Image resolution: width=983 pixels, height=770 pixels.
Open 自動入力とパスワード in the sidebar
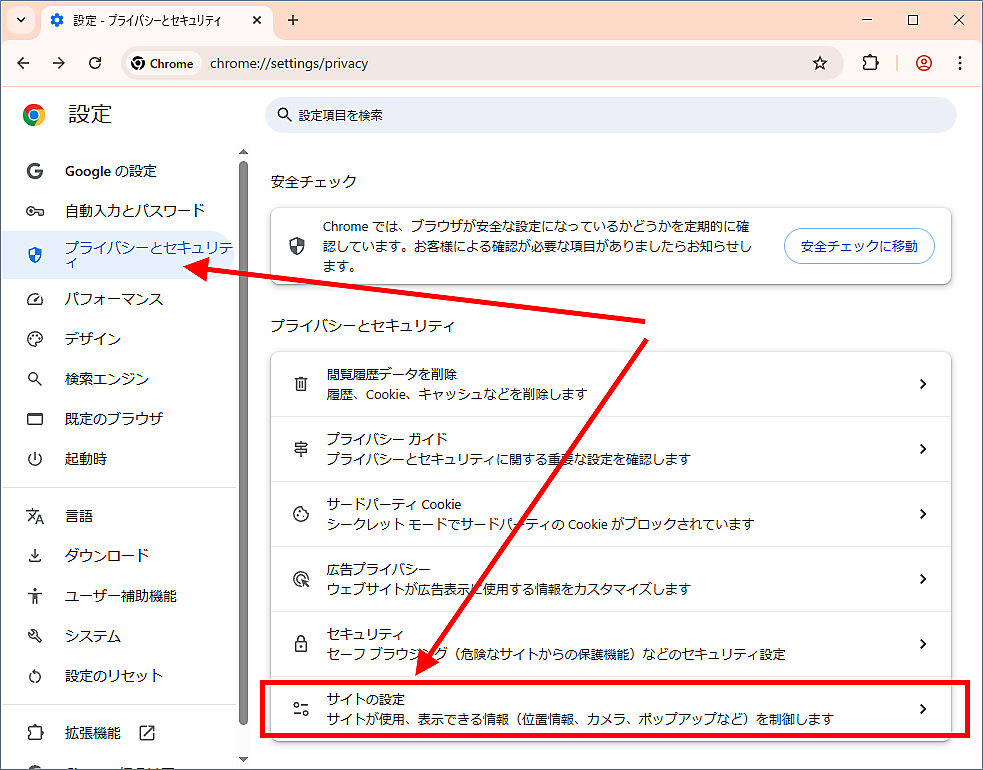[x=134, y=211]
